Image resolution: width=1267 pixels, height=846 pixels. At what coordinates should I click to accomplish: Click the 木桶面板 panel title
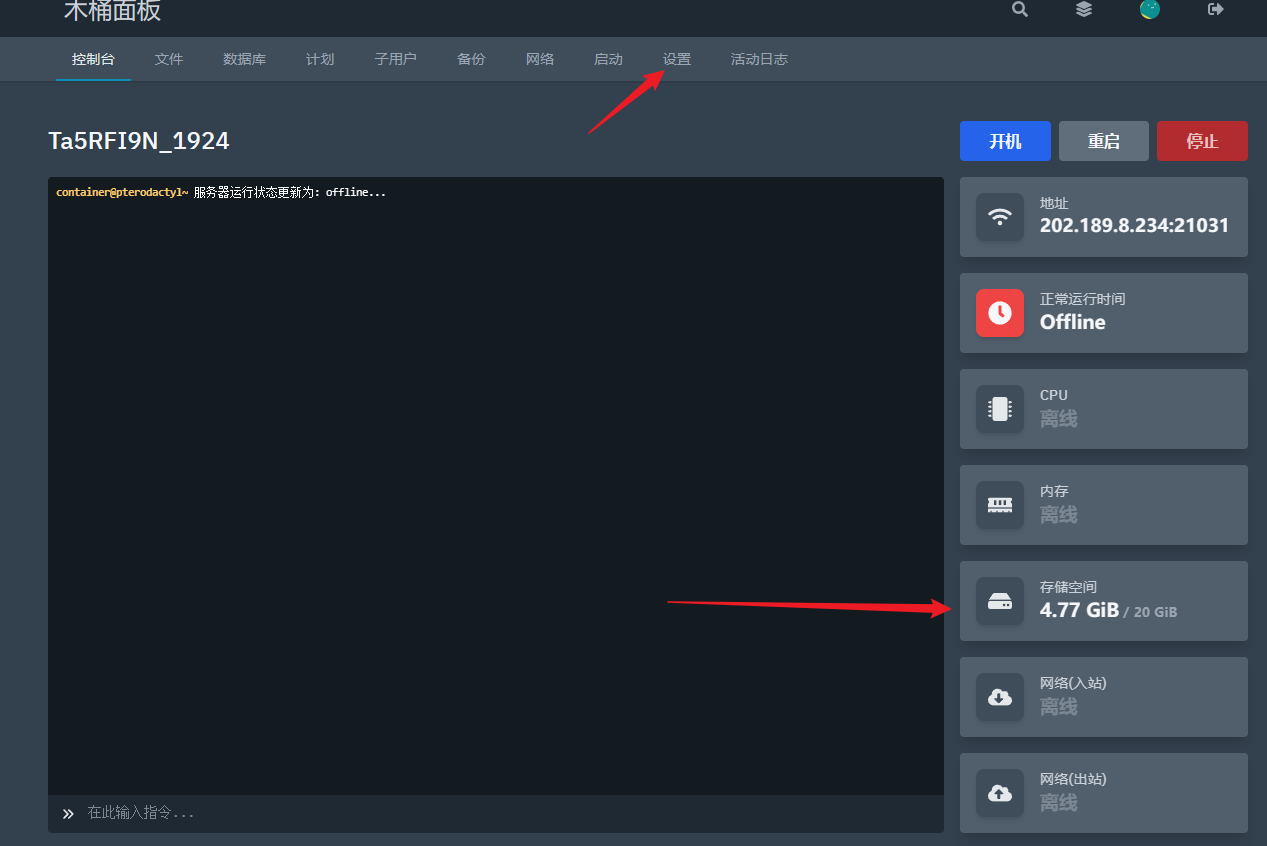point(112,10)
